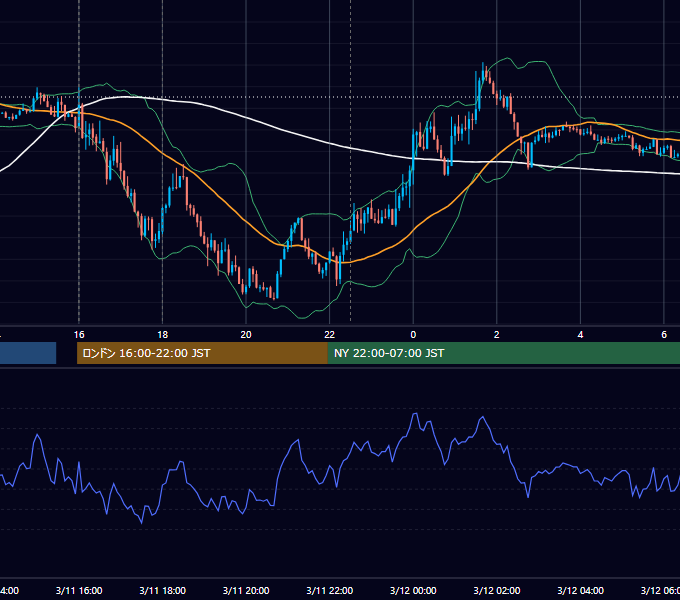
Task: Click the 4 hour label on the price chart axis
Action: point(580,335)
